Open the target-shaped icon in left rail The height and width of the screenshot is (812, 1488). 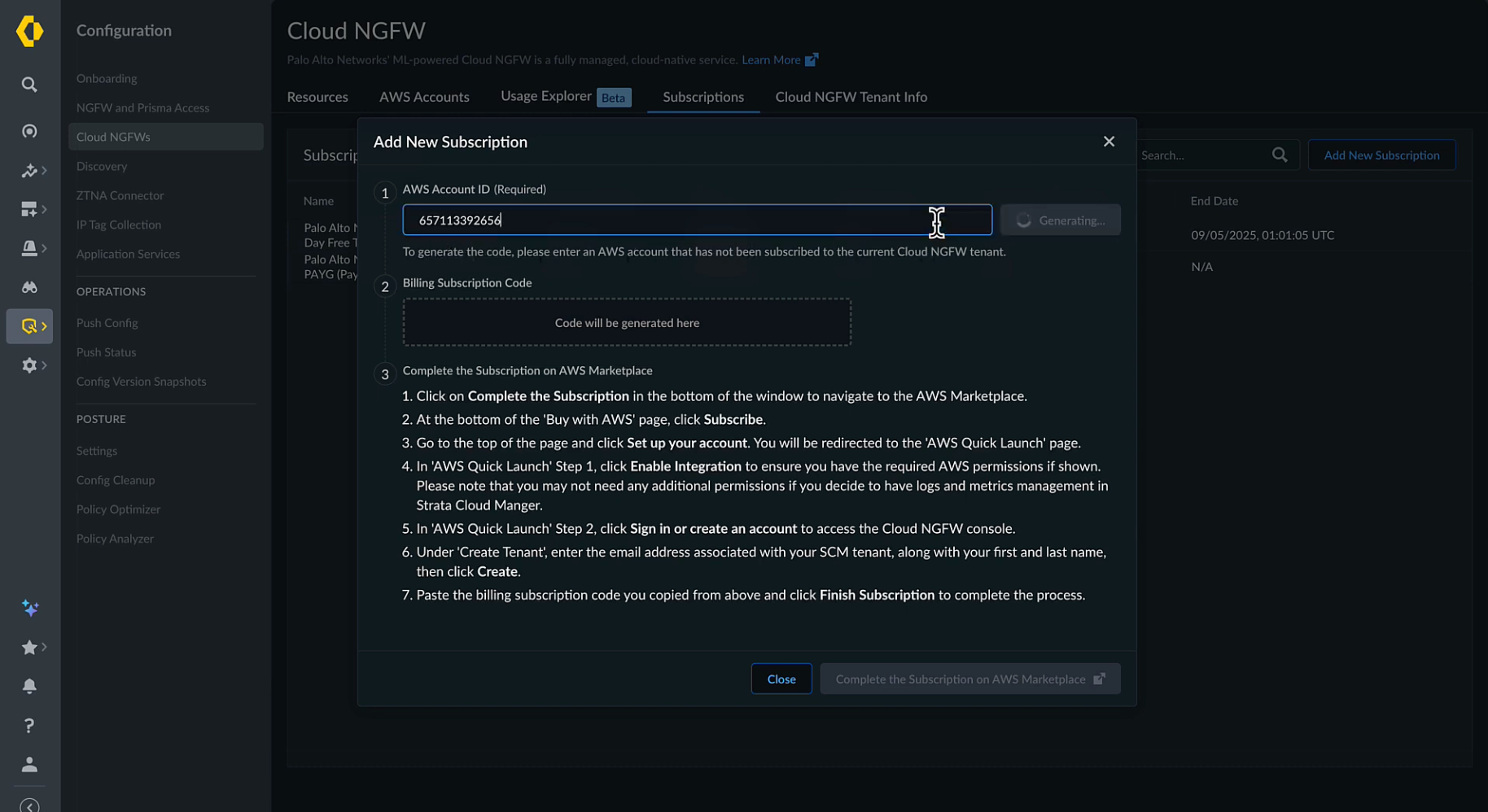tap(29, 131)
